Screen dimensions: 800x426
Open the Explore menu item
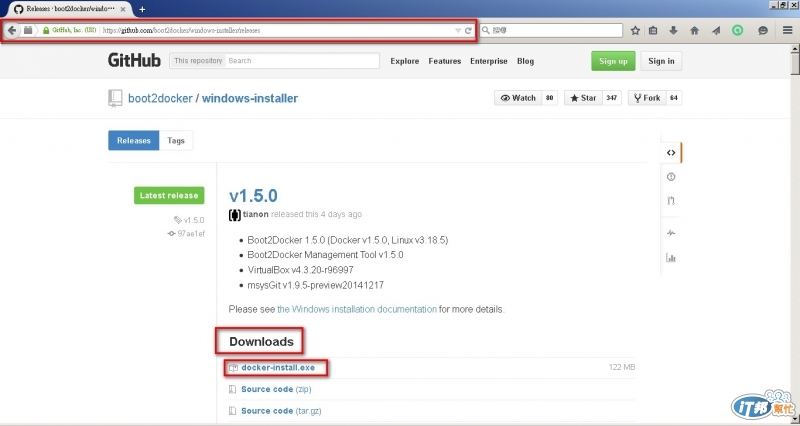click(x=405, y=61)
